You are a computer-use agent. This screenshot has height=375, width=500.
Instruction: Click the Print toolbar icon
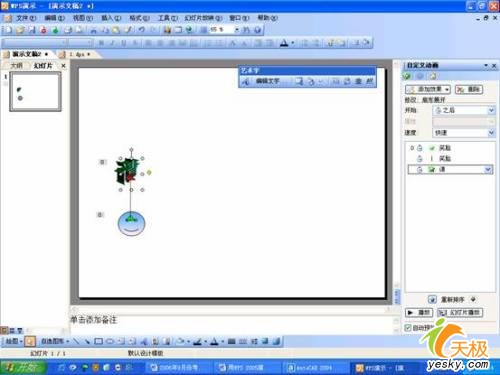tap(68, 30)
